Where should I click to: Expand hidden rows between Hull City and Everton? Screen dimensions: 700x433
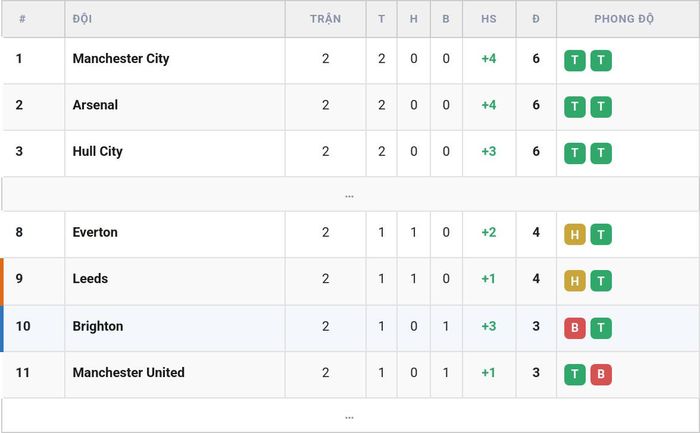click(350, 195)
